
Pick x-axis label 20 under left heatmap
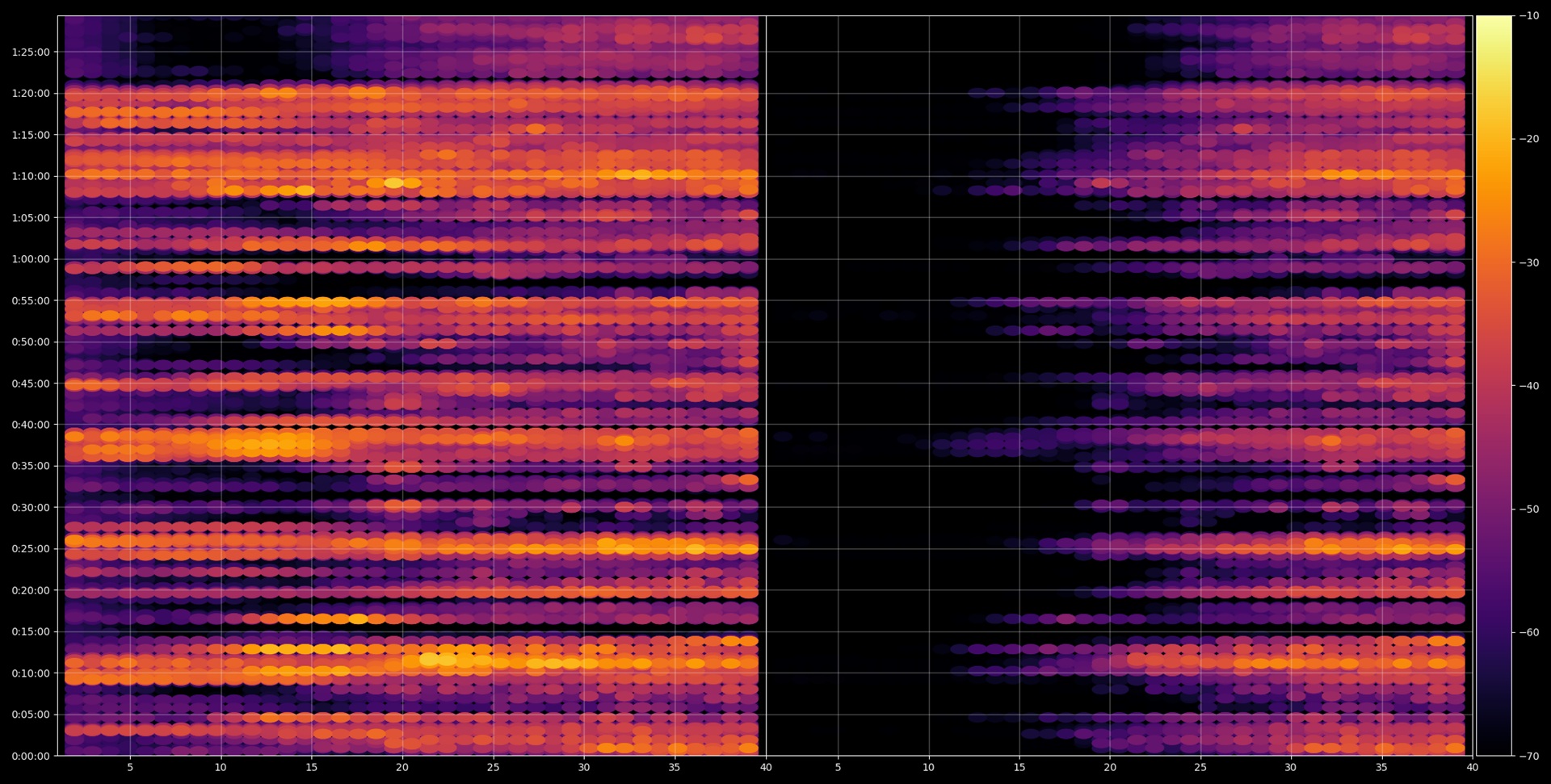click(402, 768)
